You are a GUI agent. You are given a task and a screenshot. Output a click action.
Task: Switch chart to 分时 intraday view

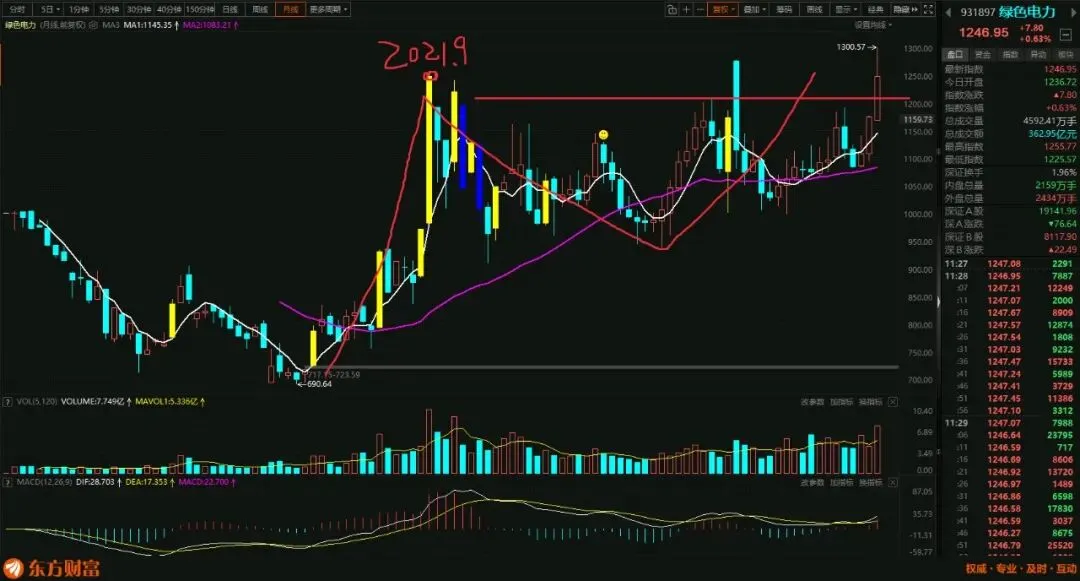tap(17, 10)
